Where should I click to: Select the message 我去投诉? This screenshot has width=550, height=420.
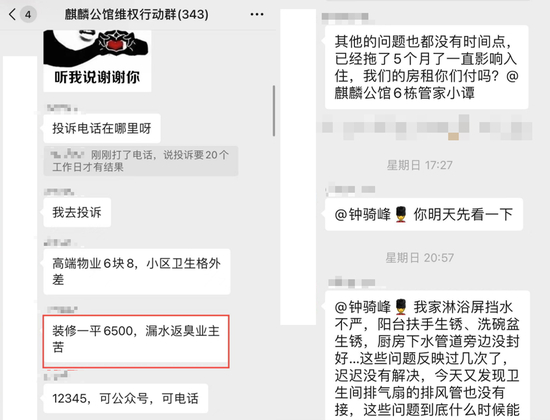[77, 212]
